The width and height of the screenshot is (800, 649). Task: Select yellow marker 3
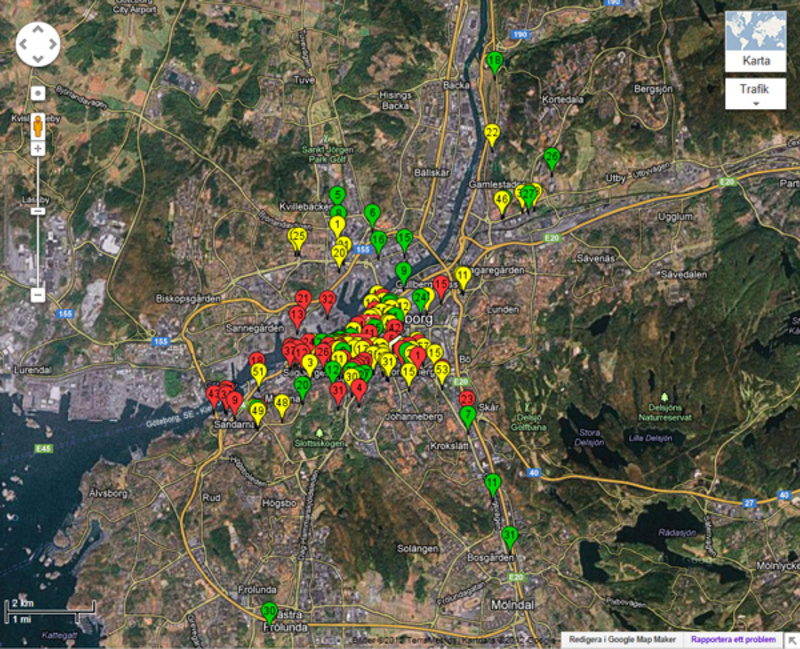309,363
